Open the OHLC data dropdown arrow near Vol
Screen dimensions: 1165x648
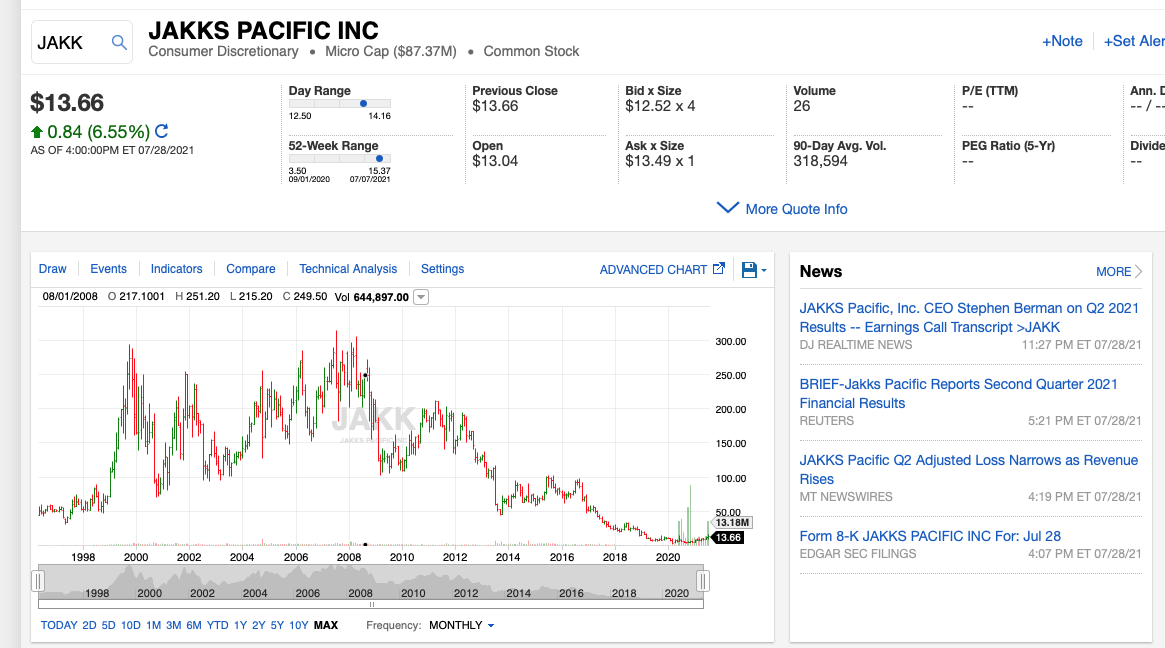tap(421, 296)
